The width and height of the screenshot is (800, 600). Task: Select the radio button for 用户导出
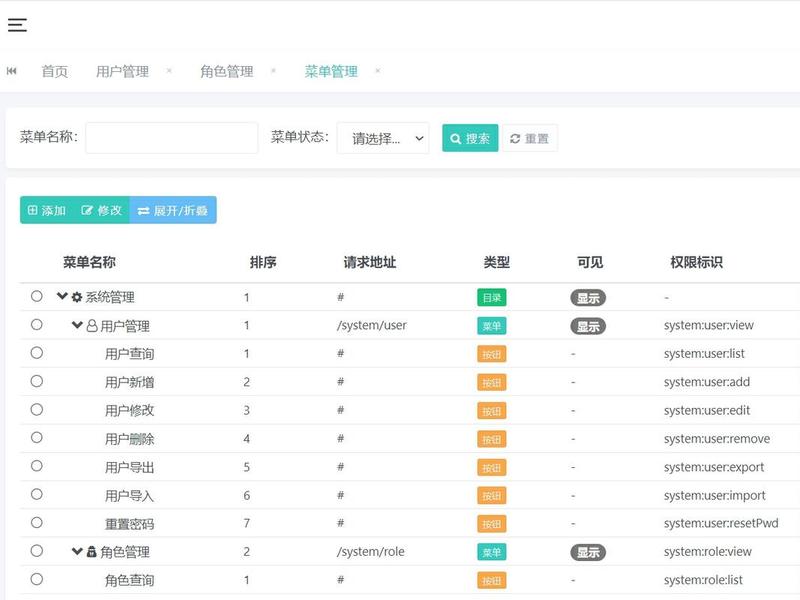(x=37, y=466)
